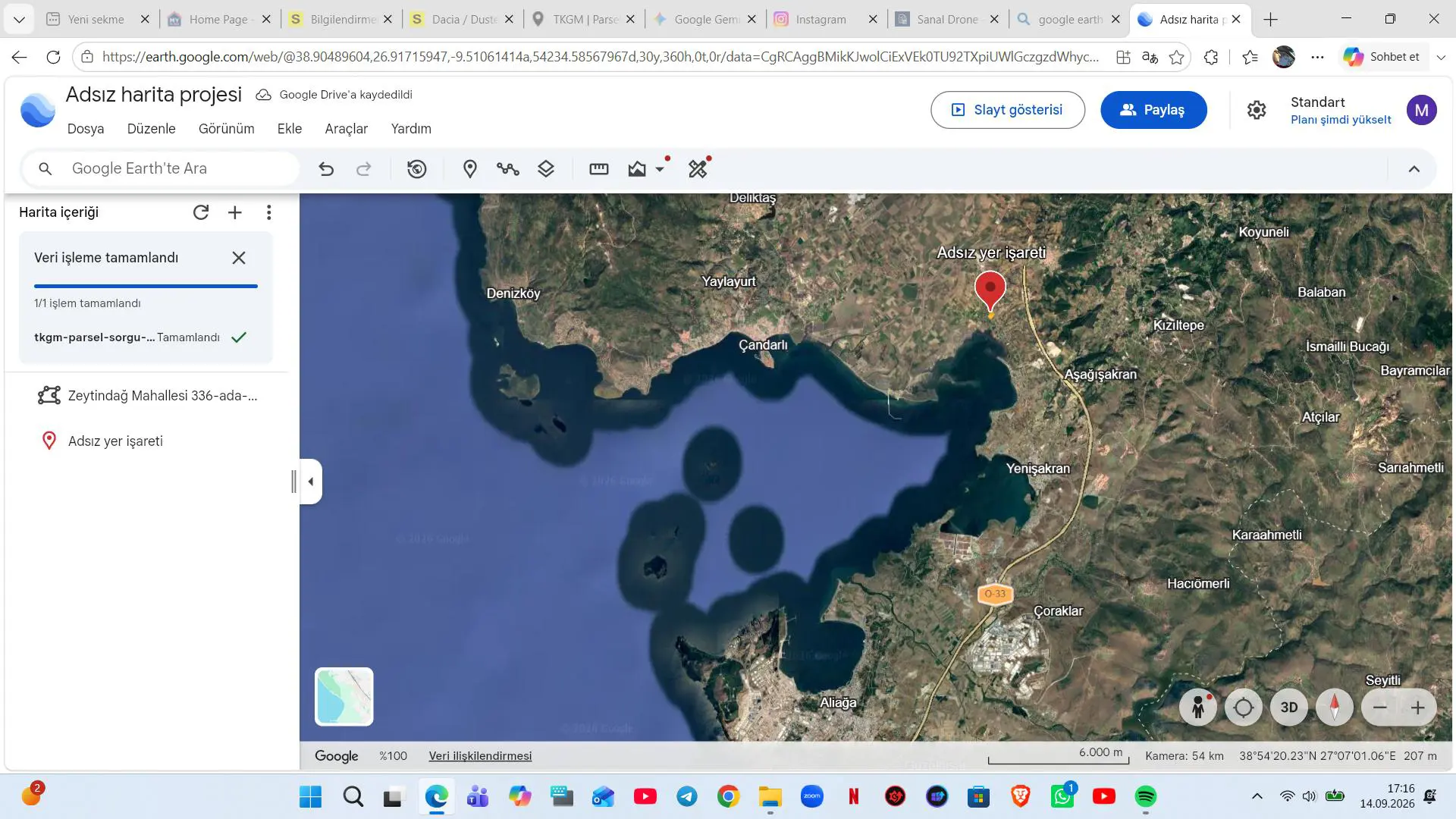Expand the browser tab list dropdown
The height and width of the screenshot is (819, 1456).
coord(19,20)
